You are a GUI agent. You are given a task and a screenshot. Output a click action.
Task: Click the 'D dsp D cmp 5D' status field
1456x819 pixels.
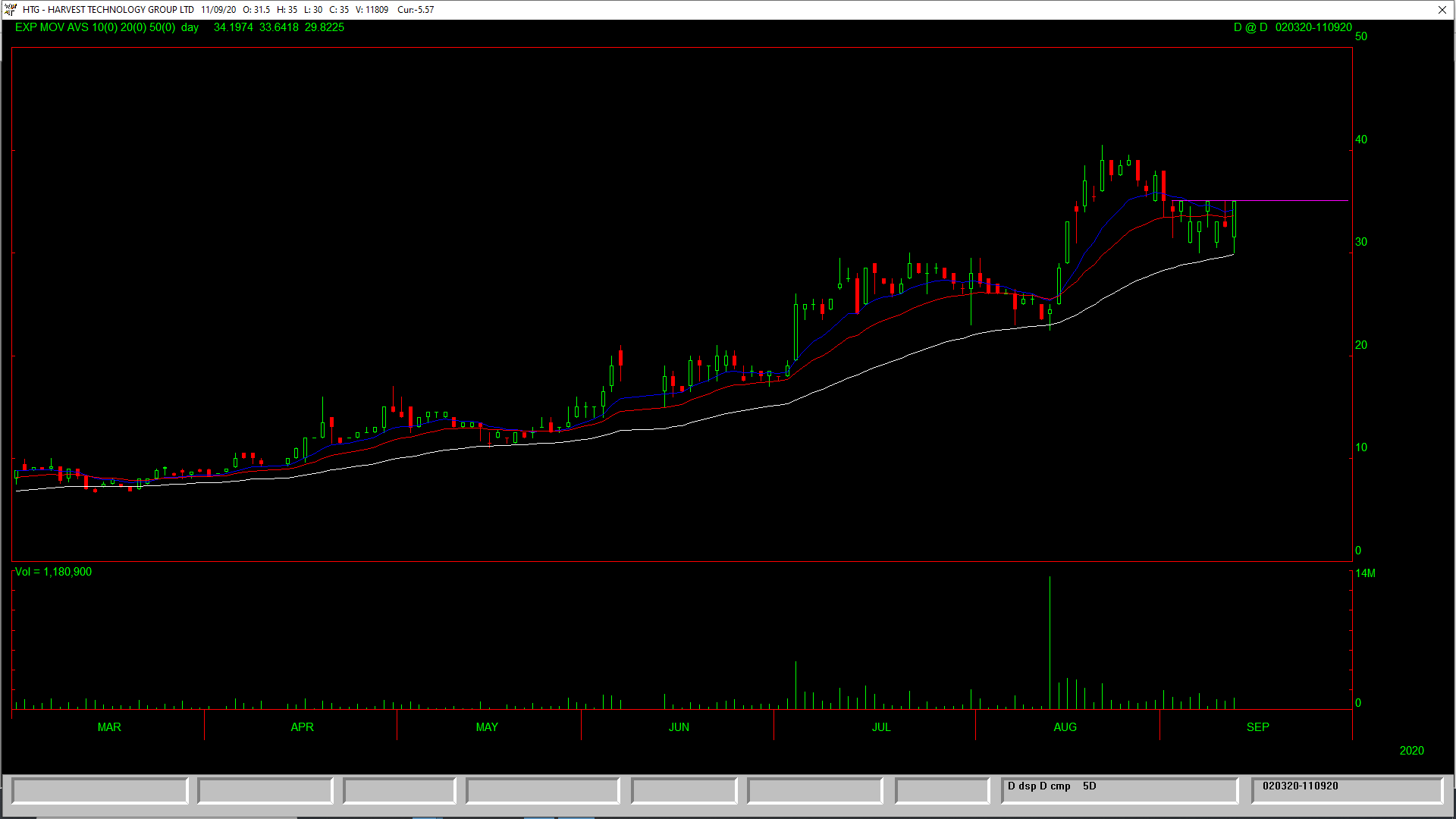1119,790
